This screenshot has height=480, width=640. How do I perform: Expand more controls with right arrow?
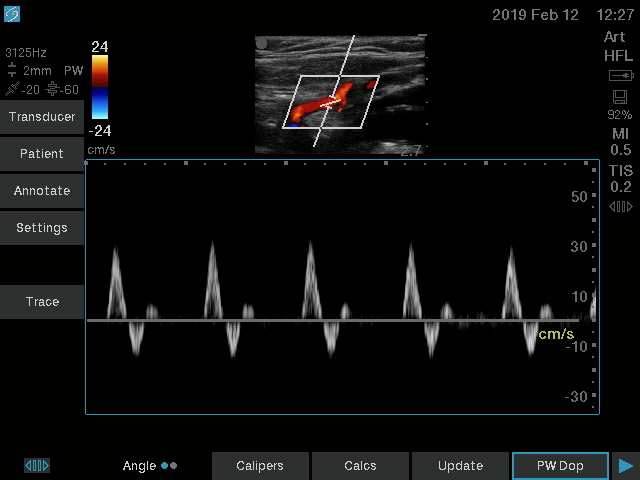(626, 466)
